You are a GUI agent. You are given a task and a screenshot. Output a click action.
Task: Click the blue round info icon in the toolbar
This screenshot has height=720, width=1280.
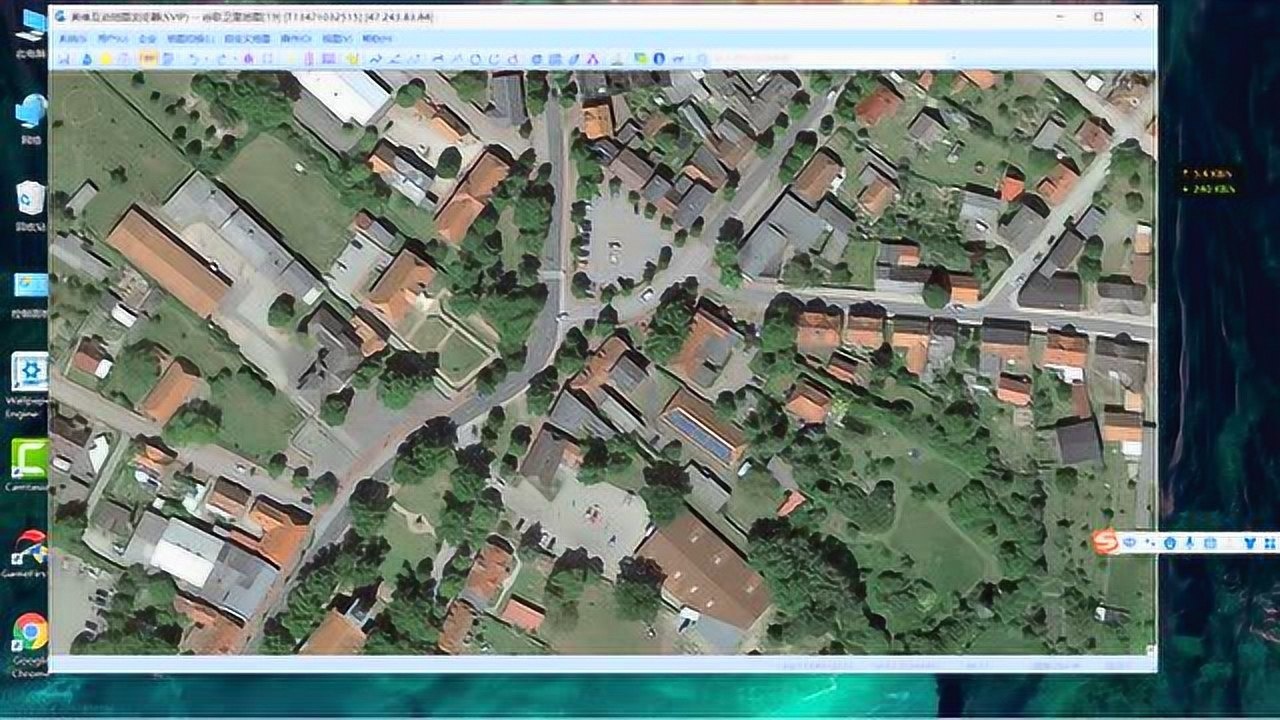pos(659,59)
